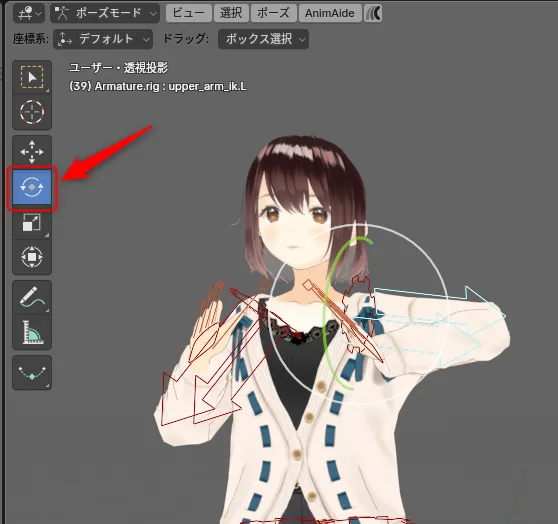
Task: Select the Breakdowner pose tool
Action: (x=32, y=372)
